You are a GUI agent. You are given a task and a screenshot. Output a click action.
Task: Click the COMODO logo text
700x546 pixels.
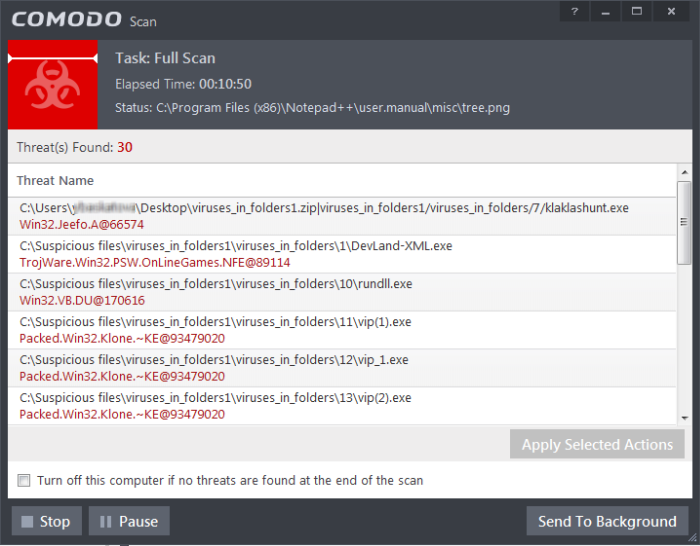point(67,19)
